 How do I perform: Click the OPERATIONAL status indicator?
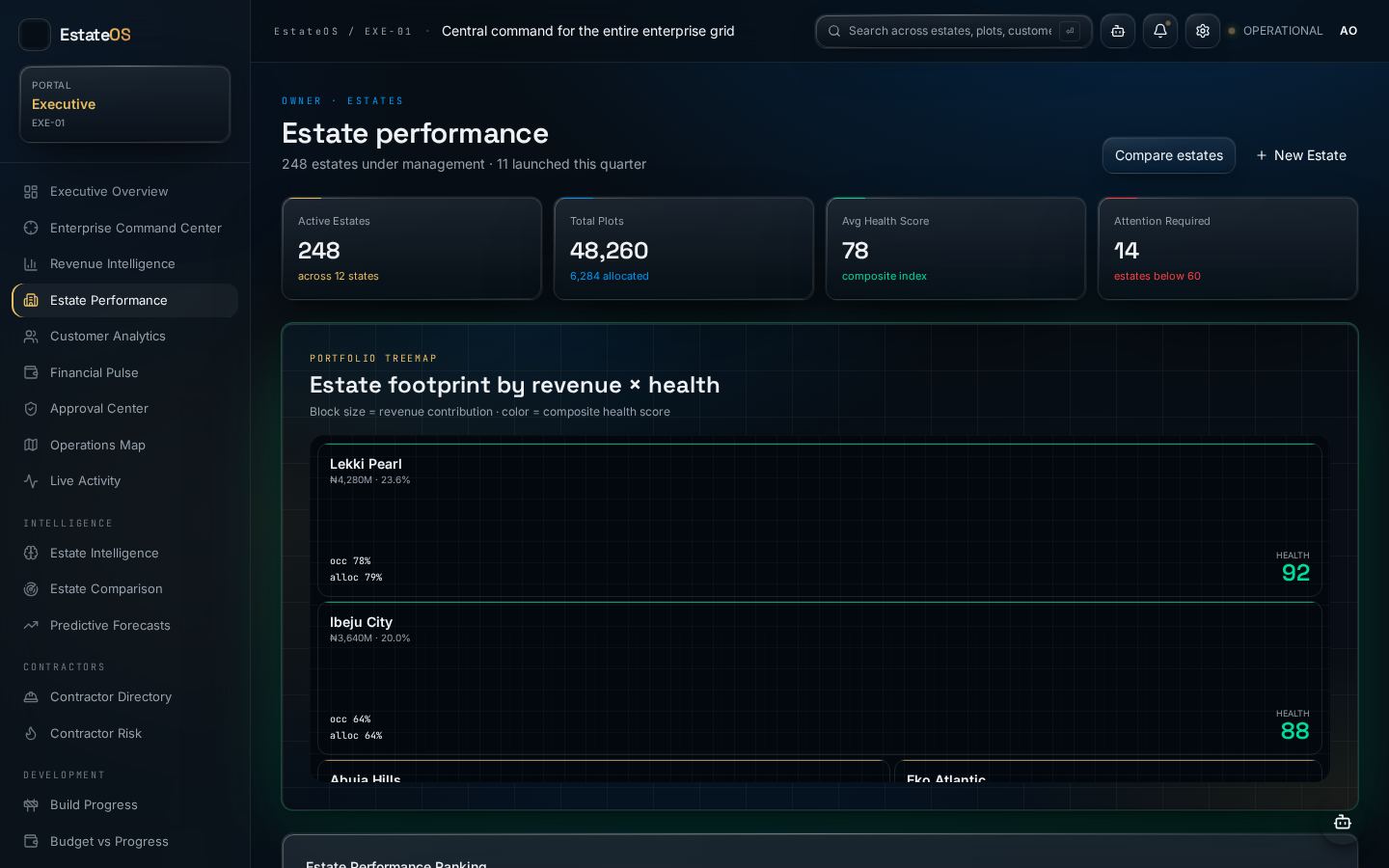coord(1275,31)
